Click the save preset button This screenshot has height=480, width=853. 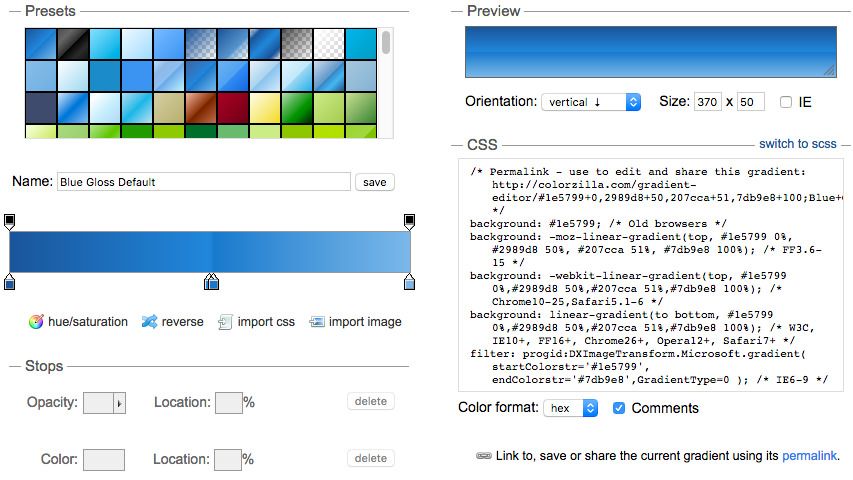374,182
